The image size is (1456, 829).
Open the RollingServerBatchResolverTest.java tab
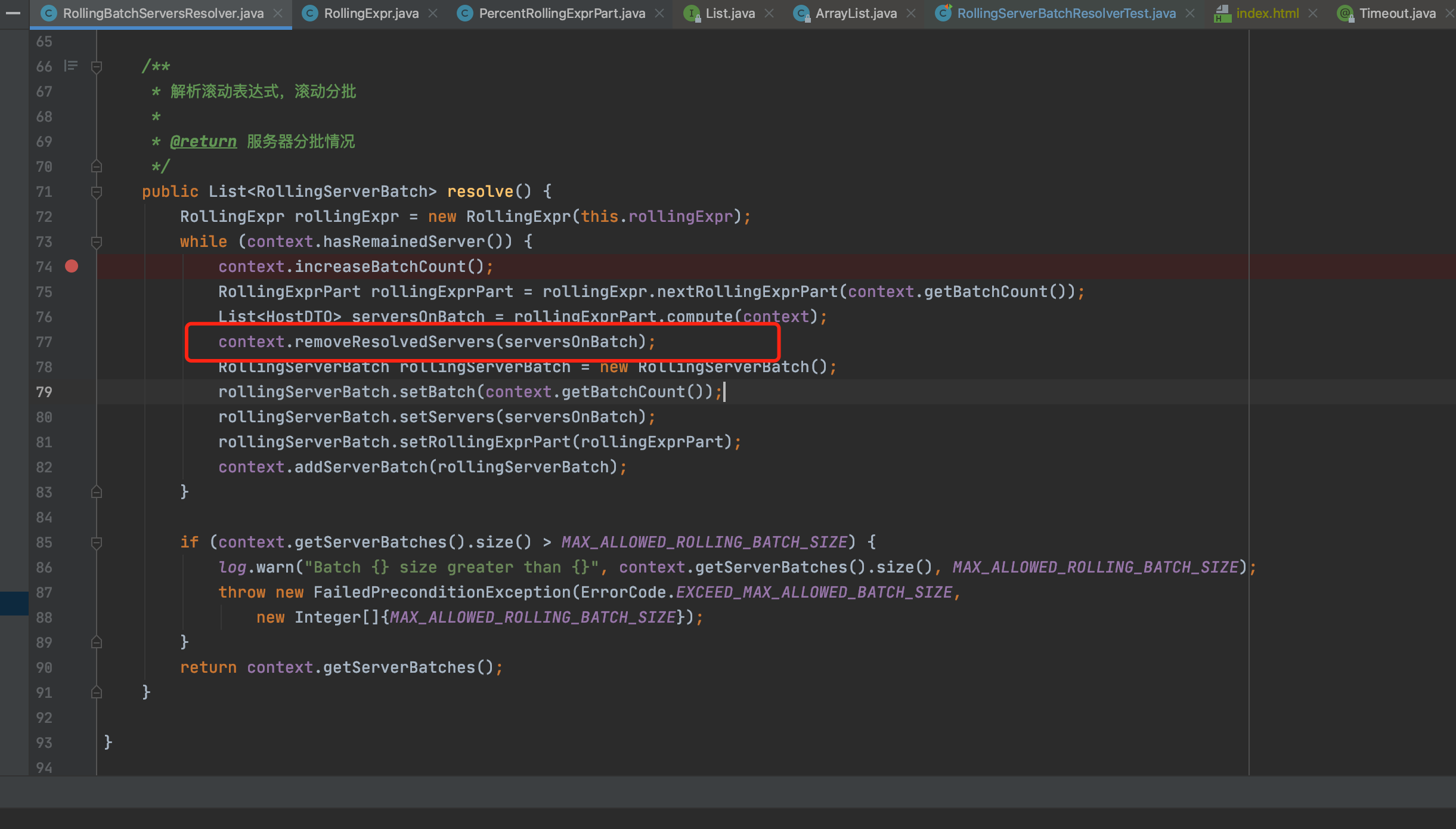click(1065, 13)
